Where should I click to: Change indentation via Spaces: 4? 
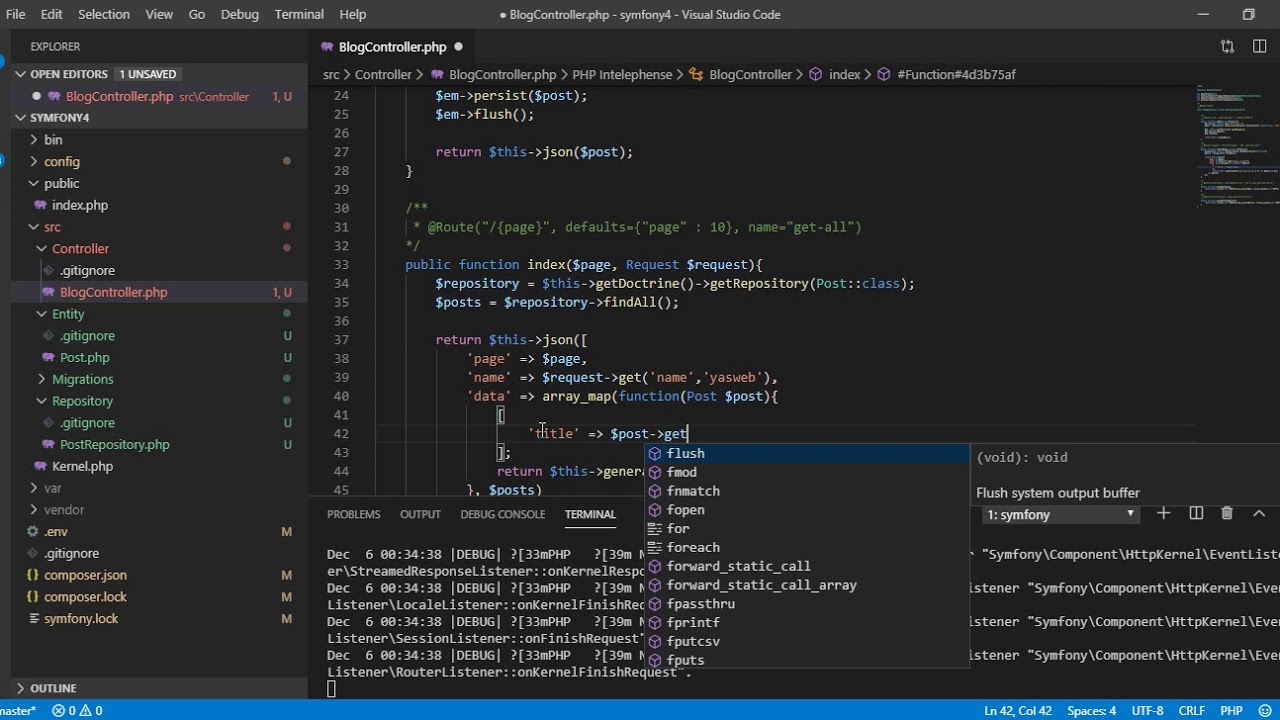pos(1091,710)
